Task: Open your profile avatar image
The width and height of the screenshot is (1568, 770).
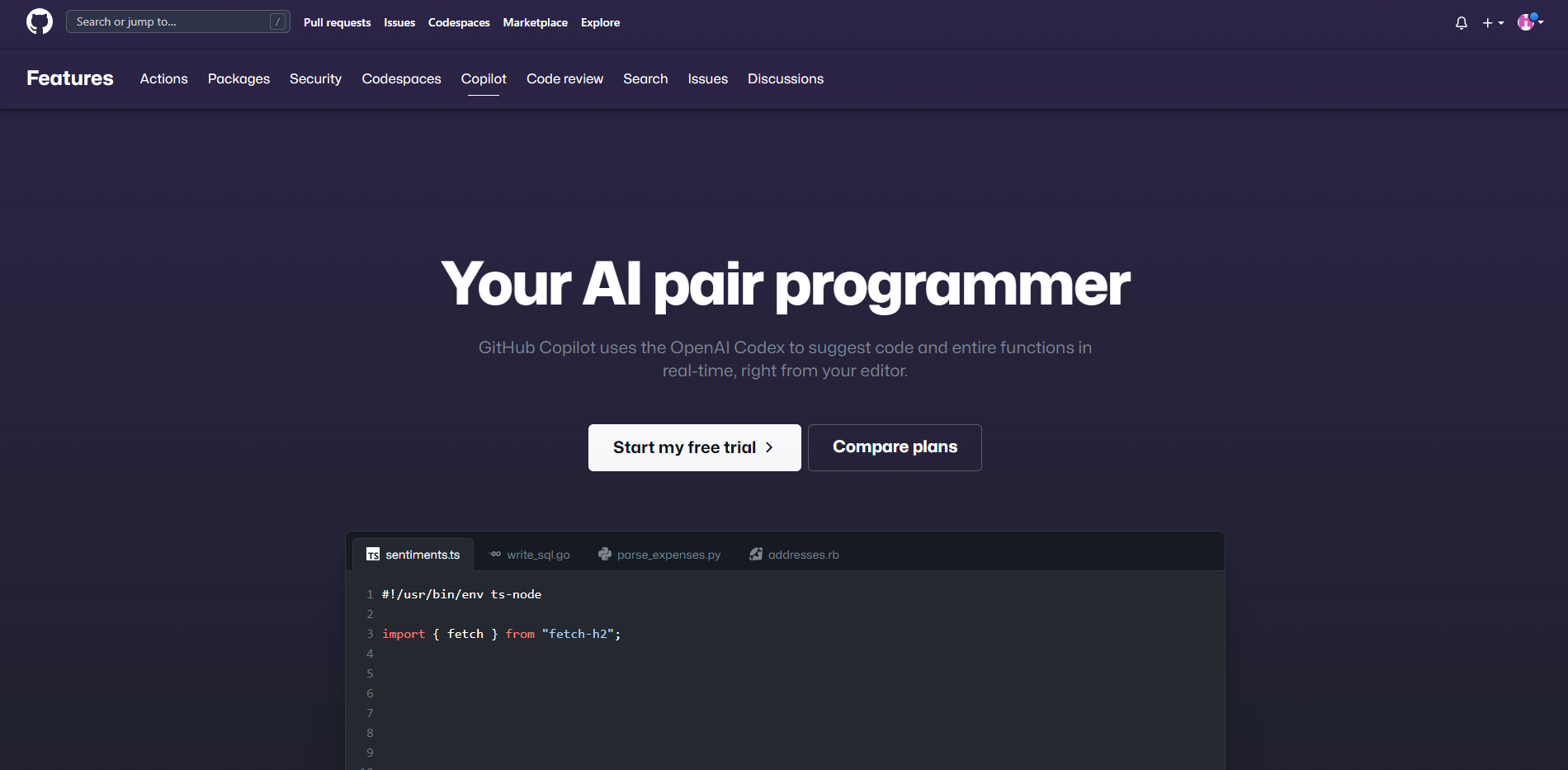Action: coord(1526,22)
